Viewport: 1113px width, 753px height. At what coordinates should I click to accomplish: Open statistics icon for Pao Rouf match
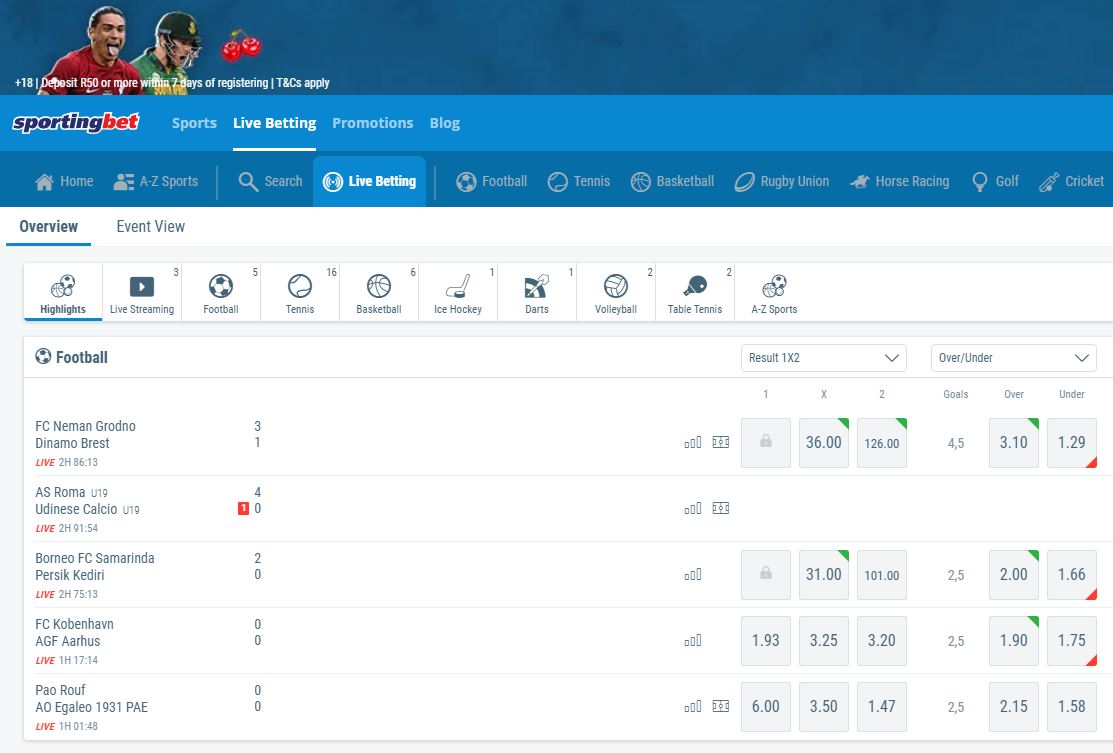click(x=693, y=706)
